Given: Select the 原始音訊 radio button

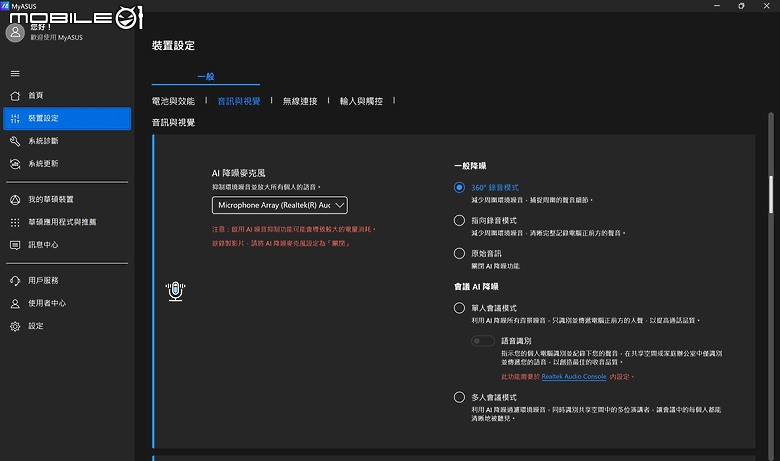Looking at the screenshot, I should [x=459, y=254].
